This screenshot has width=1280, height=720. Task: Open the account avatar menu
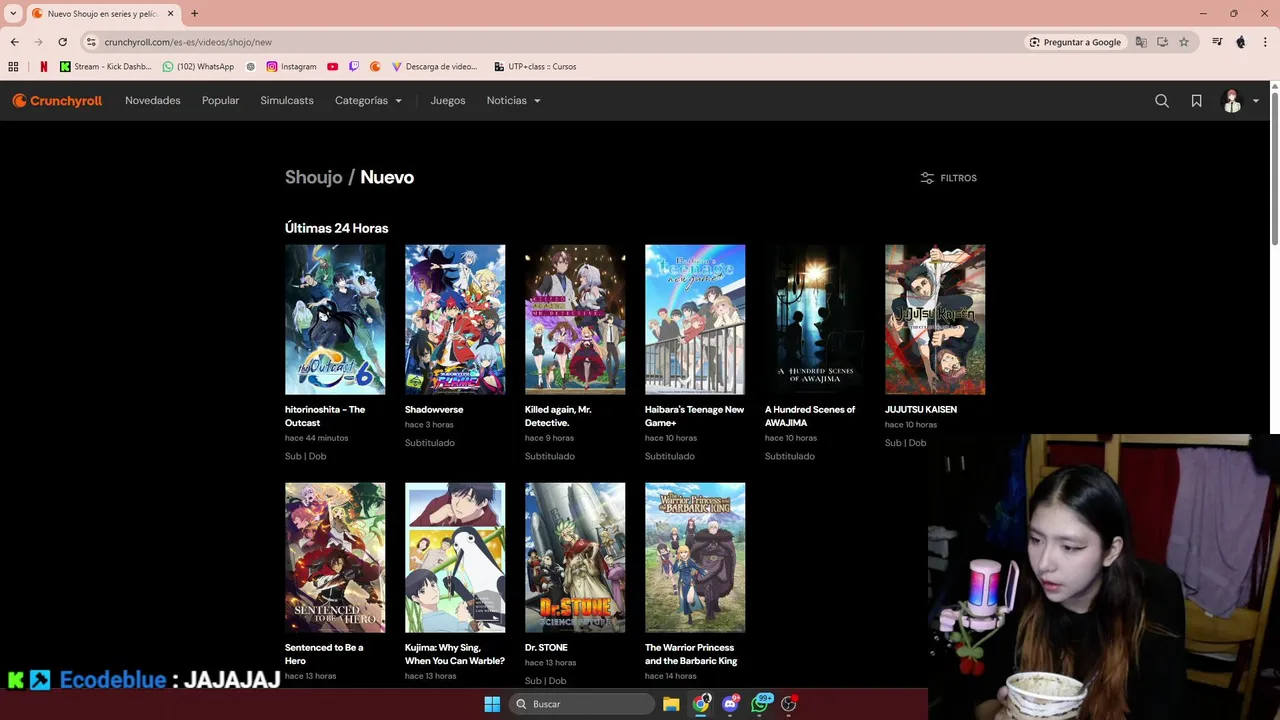1240,101
